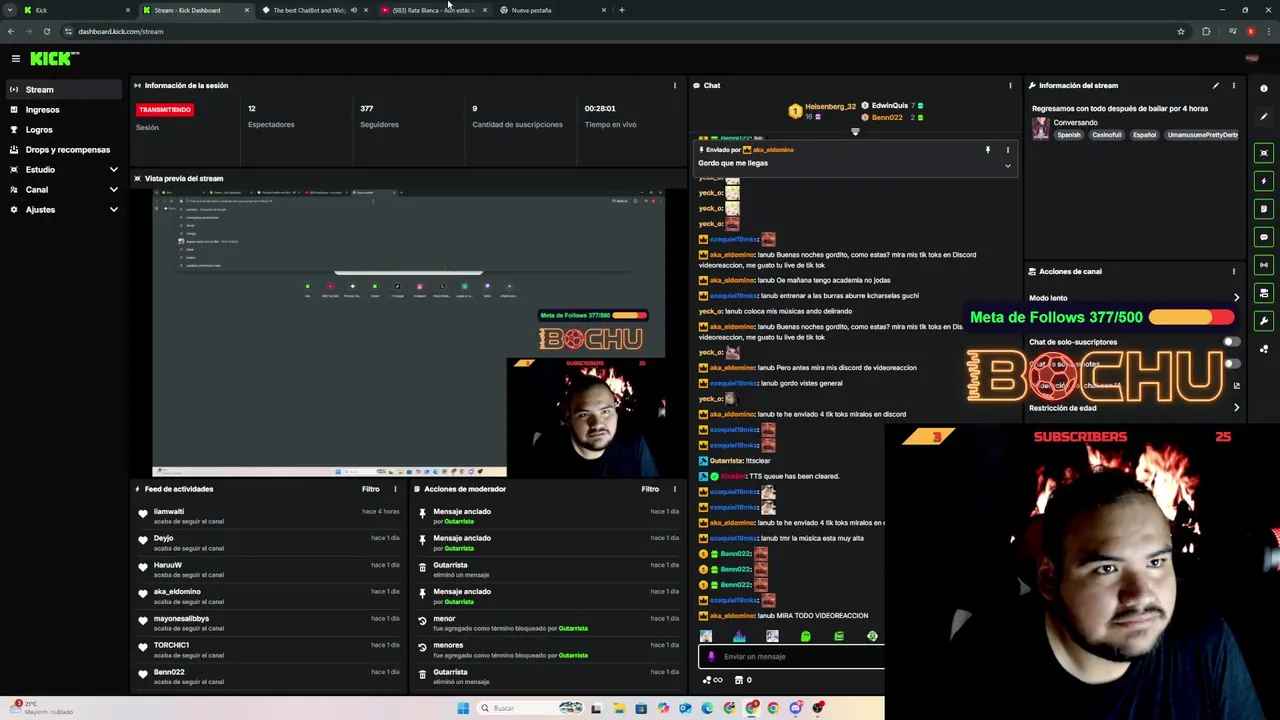Edit stream info with the pencil icon
This screenshot has height=720, width=1280.
[x=1215, y=85]
